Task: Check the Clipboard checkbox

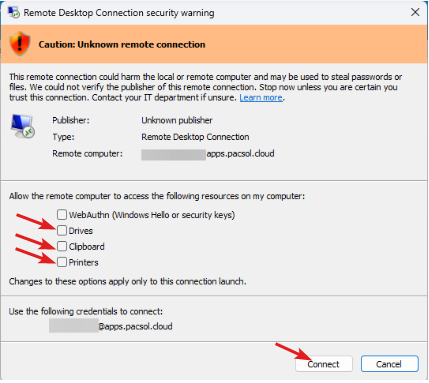Action: point(62,246)
